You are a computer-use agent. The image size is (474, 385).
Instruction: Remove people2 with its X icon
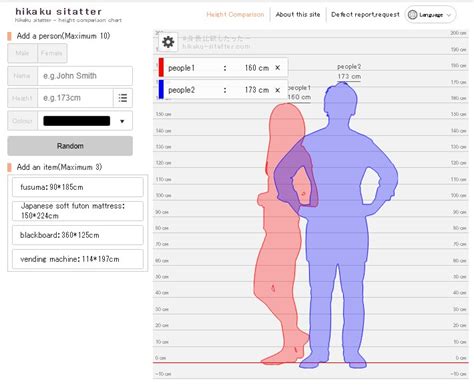(x=277, y=90)
